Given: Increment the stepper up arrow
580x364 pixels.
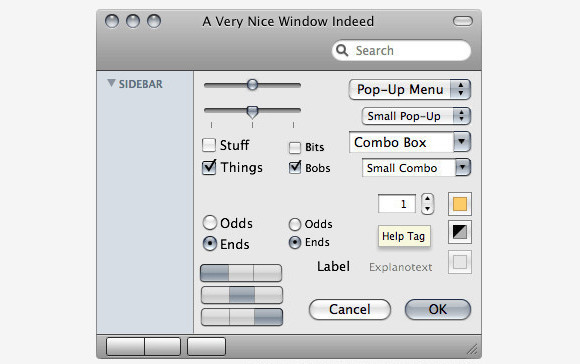Looking at the screenshot, I should click(x=428, y=199).
